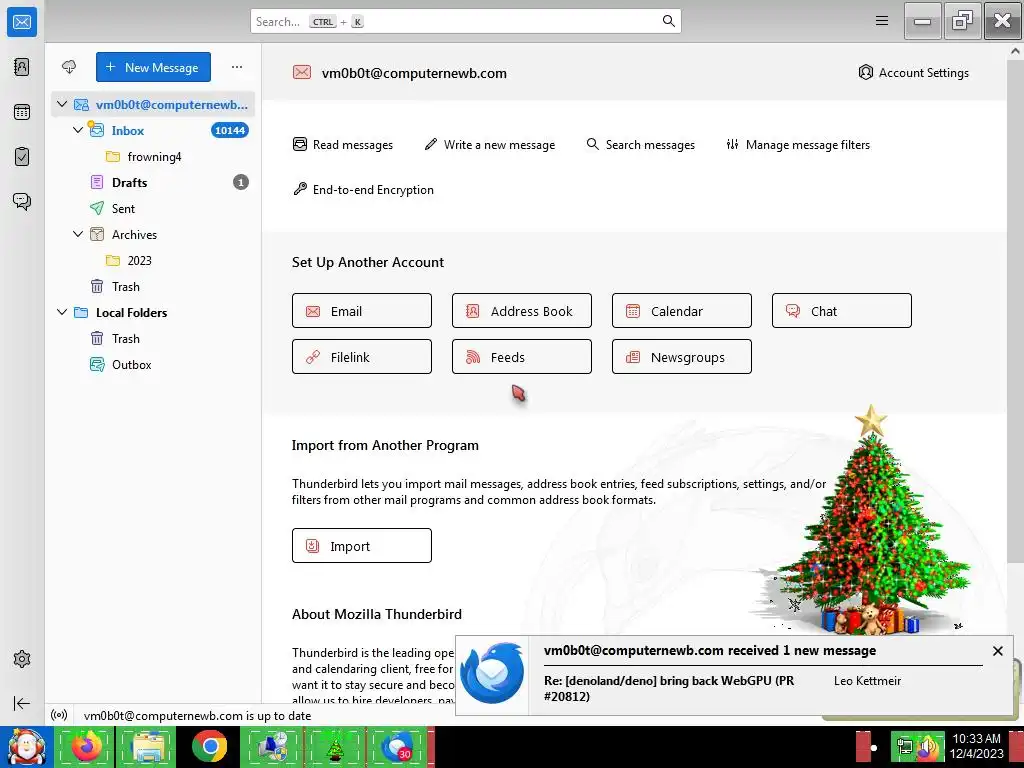Open the folder pane options ellipsis menu
The height and width of the screenshot is (768, 1024).
click(x=236, y=67)
